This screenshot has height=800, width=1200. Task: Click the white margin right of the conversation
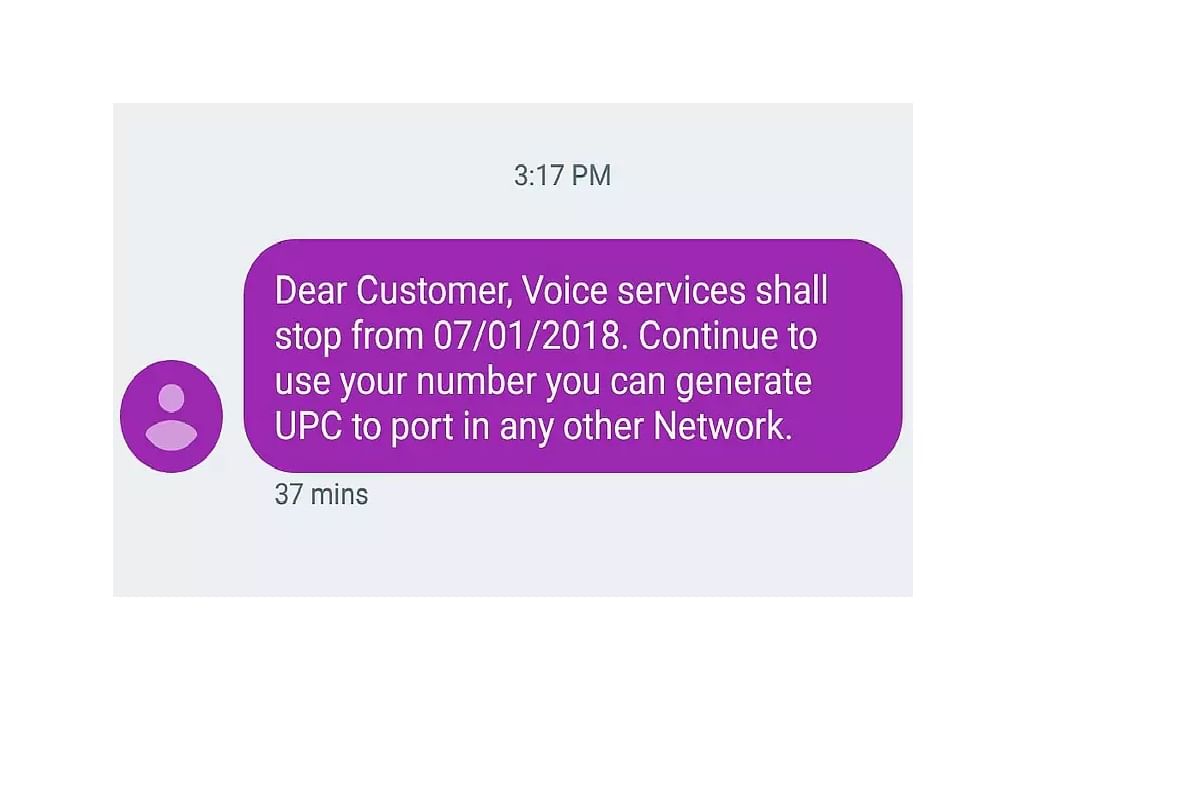(1055, 350)
